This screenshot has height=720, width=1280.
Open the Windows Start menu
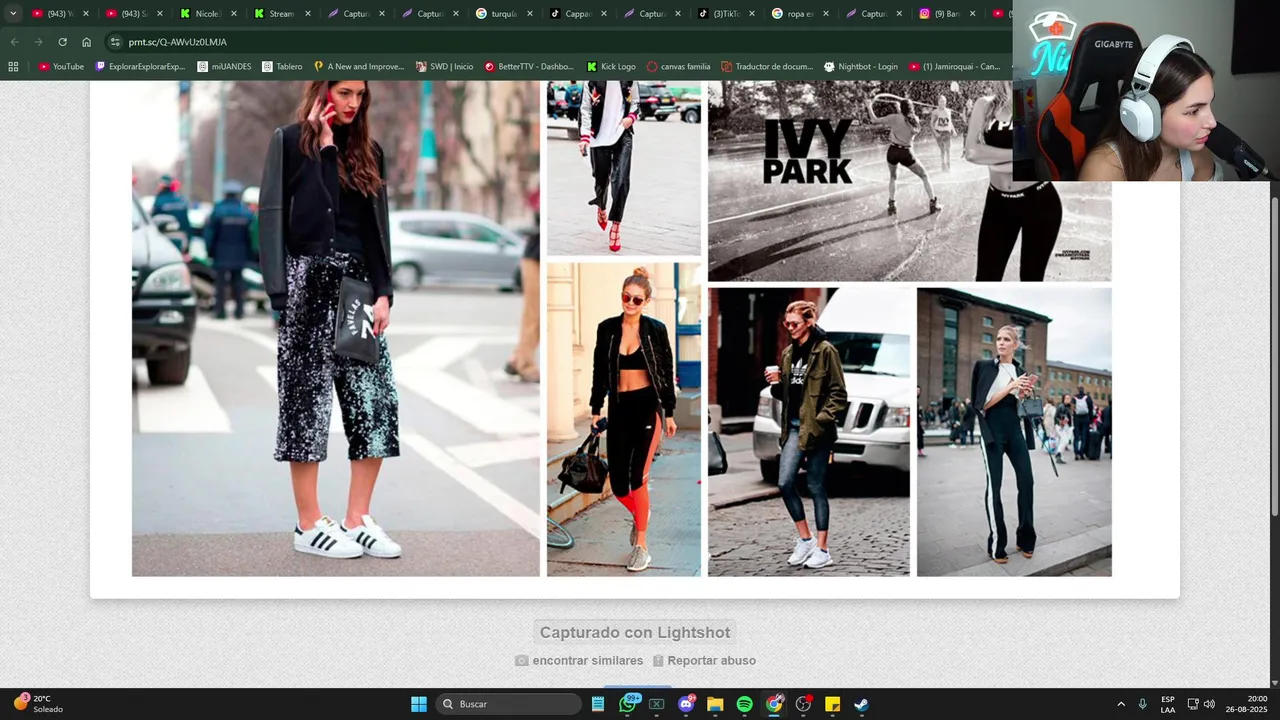tap(419, 704)
